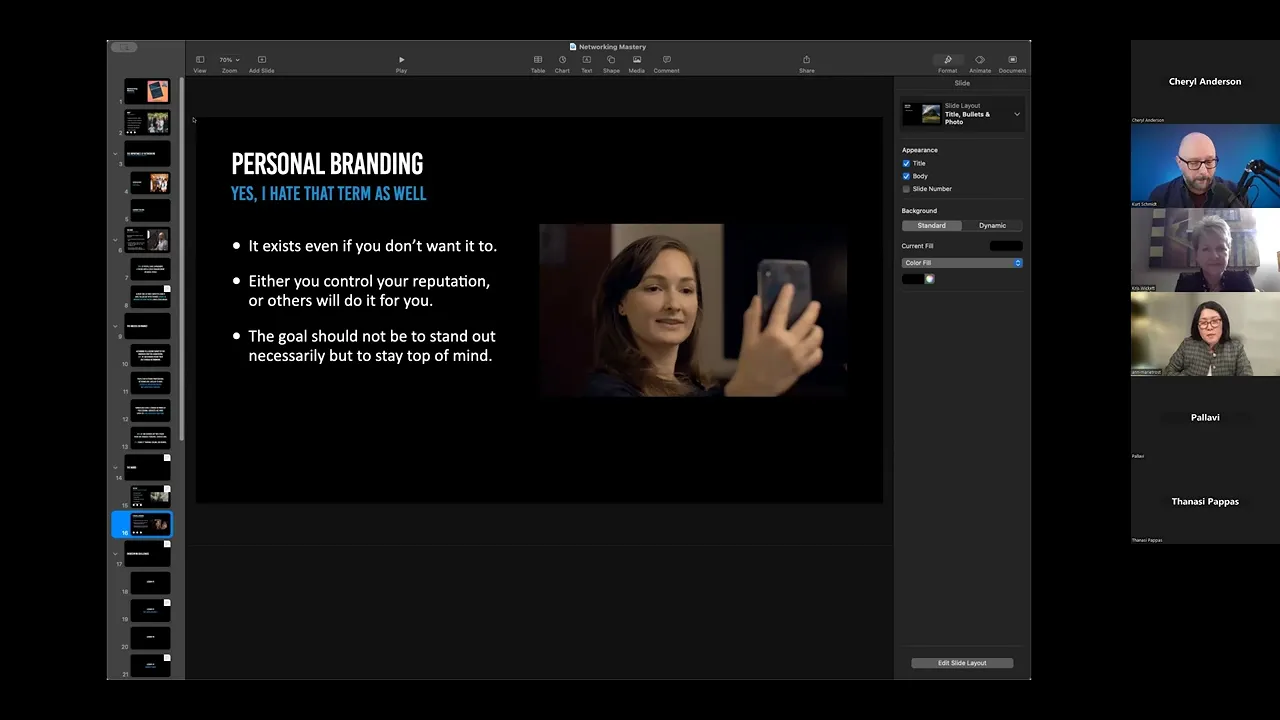Enable the Slide Number checkbox

pos(906,189)
